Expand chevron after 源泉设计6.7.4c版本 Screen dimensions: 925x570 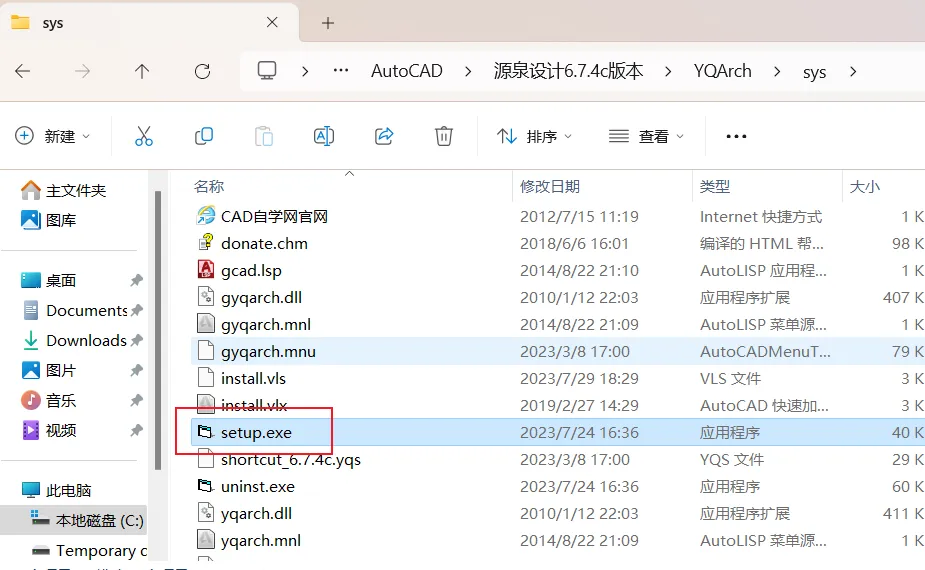pos(668,71)
